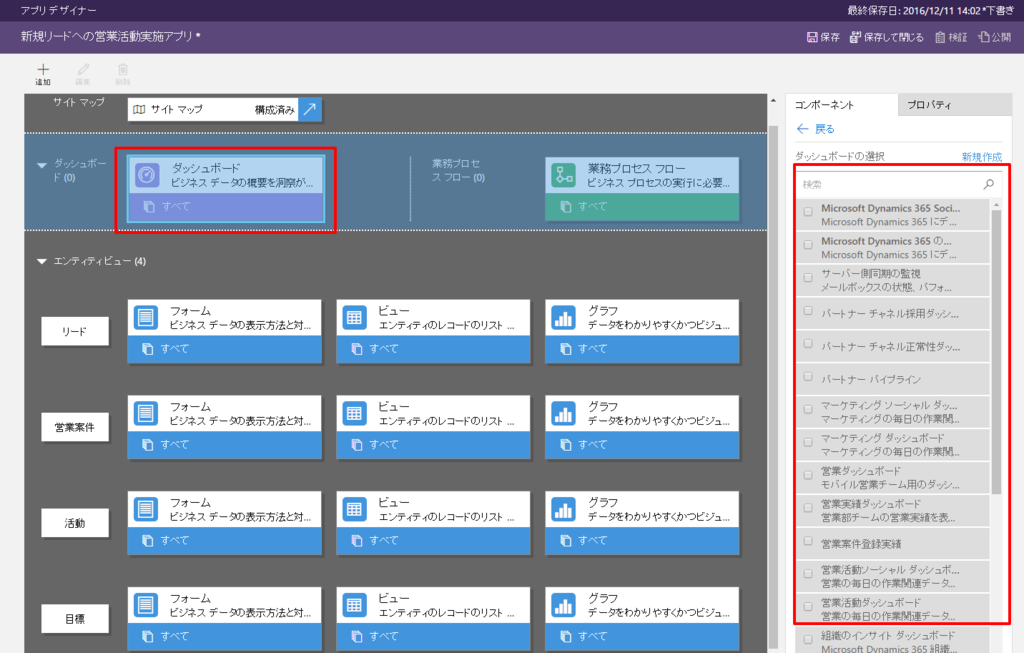Select the 営業案件 entity label
The image size is (1024, 653).
tap(75, 427)
